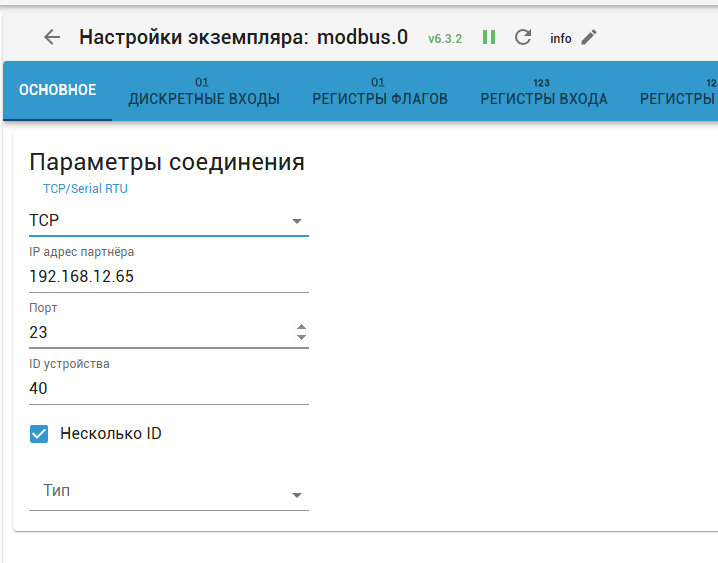Screen dimensions: 718x563
Task: Focus the ID устройства input field
Action: pos(168,389)
